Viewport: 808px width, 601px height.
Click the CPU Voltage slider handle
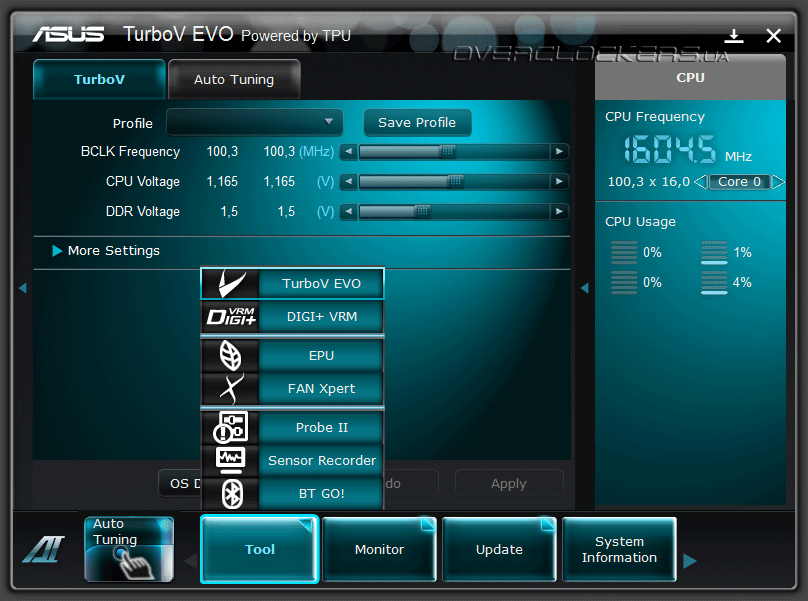[x=456, y=181]
